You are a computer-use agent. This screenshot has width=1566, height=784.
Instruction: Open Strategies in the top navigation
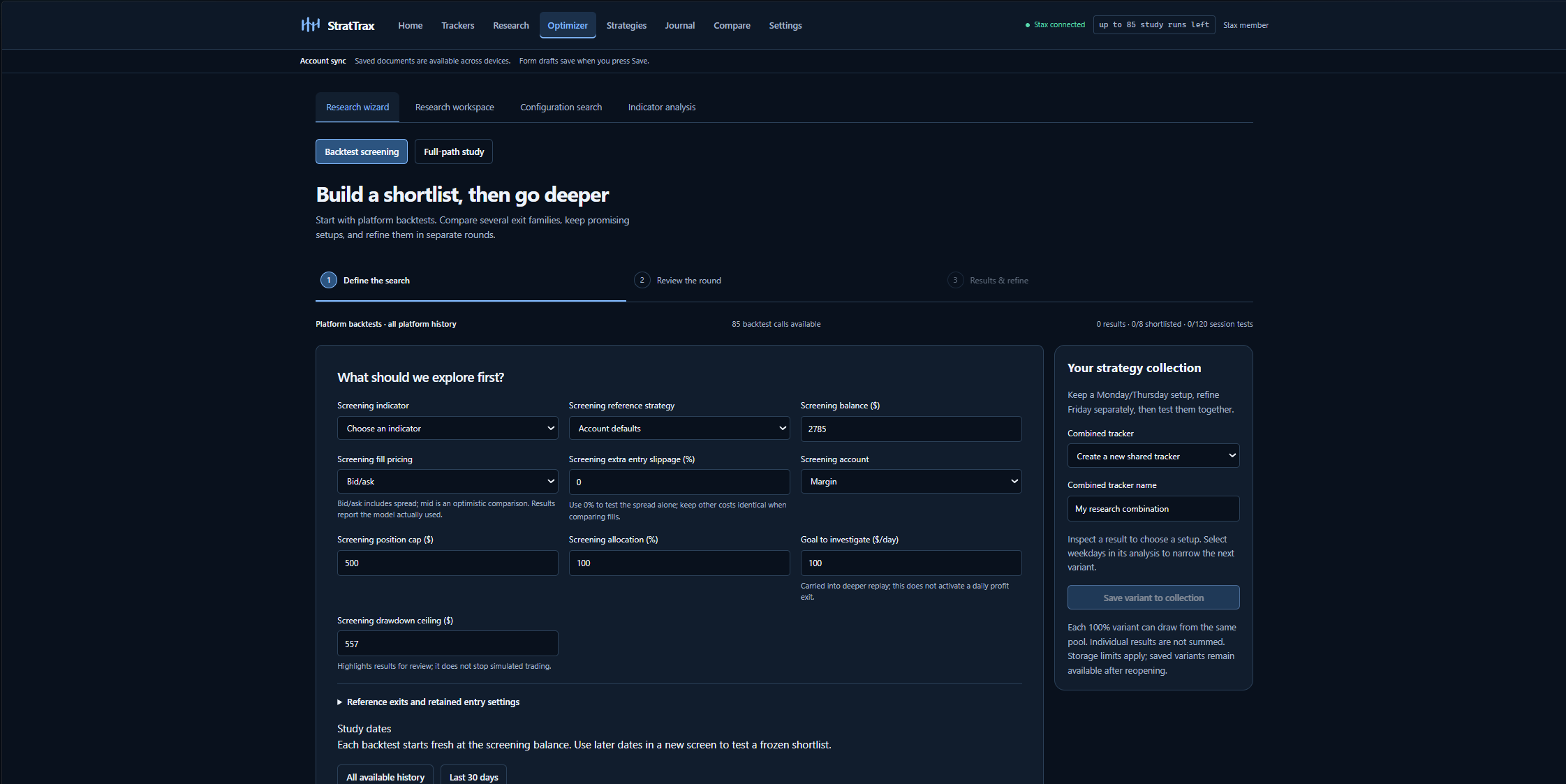coord(626,25)
